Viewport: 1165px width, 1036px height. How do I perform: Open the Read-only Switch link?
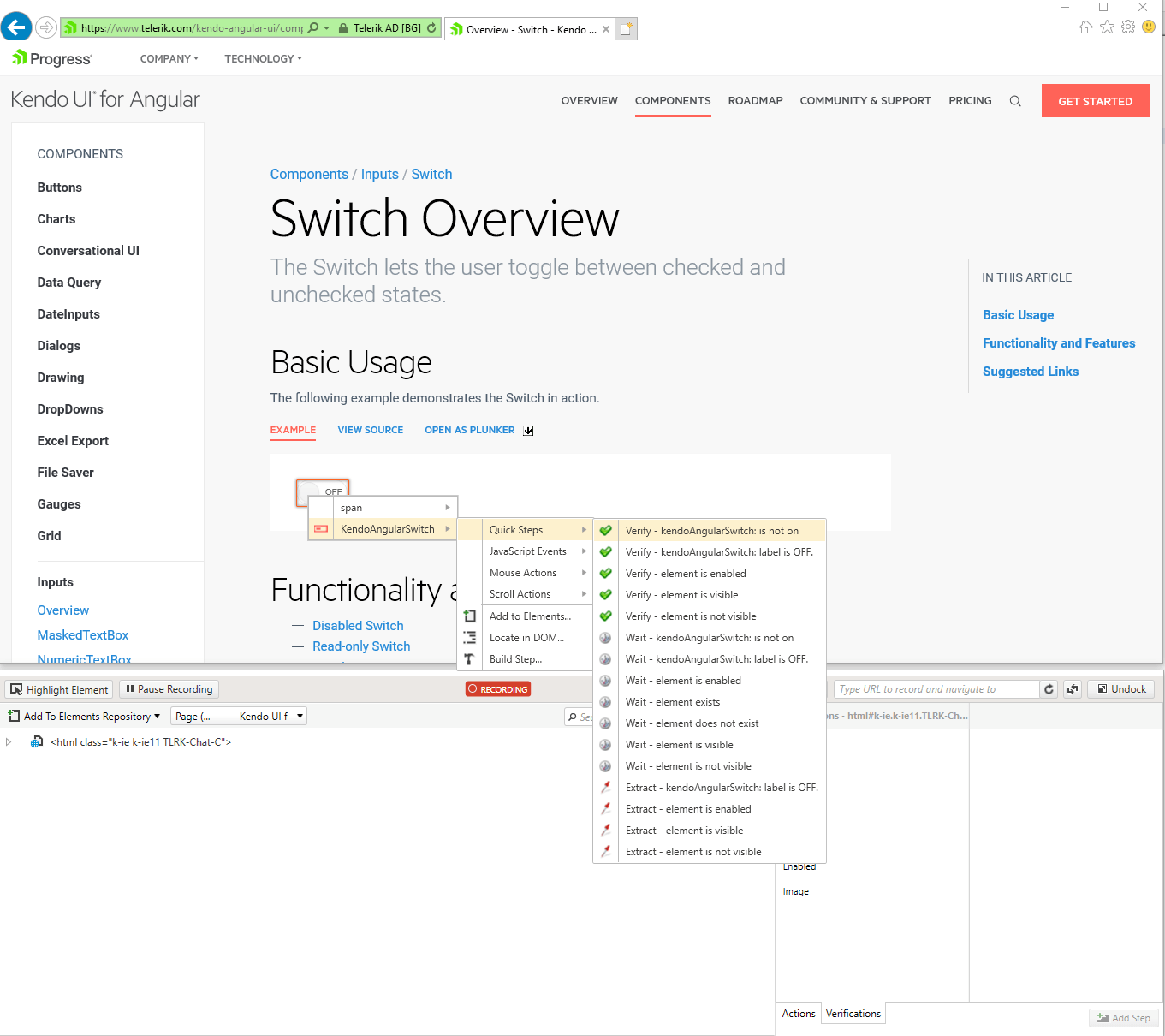(x=361, y=646)
